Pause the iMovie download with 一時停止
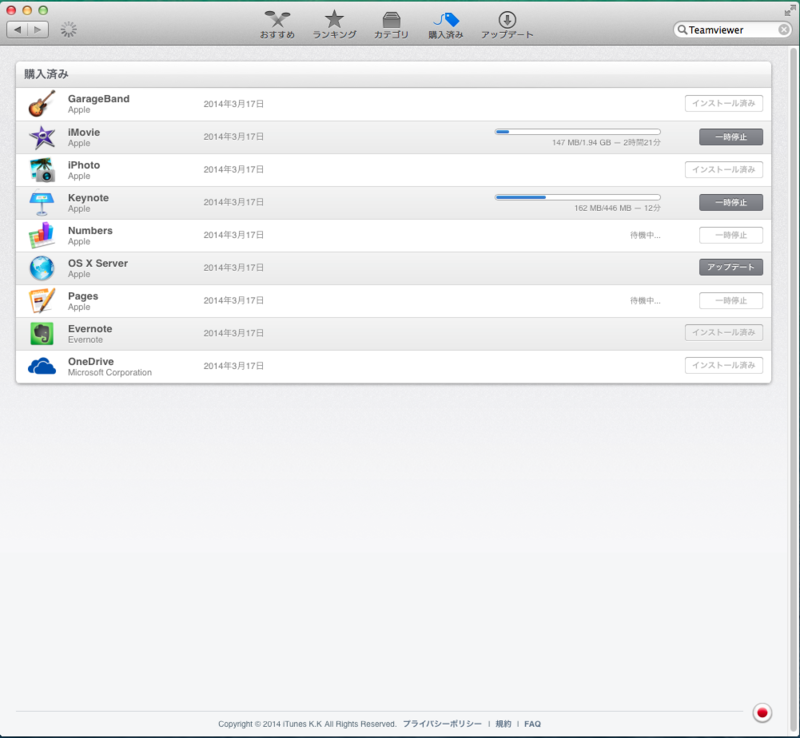800x738 pixels. 731,137
